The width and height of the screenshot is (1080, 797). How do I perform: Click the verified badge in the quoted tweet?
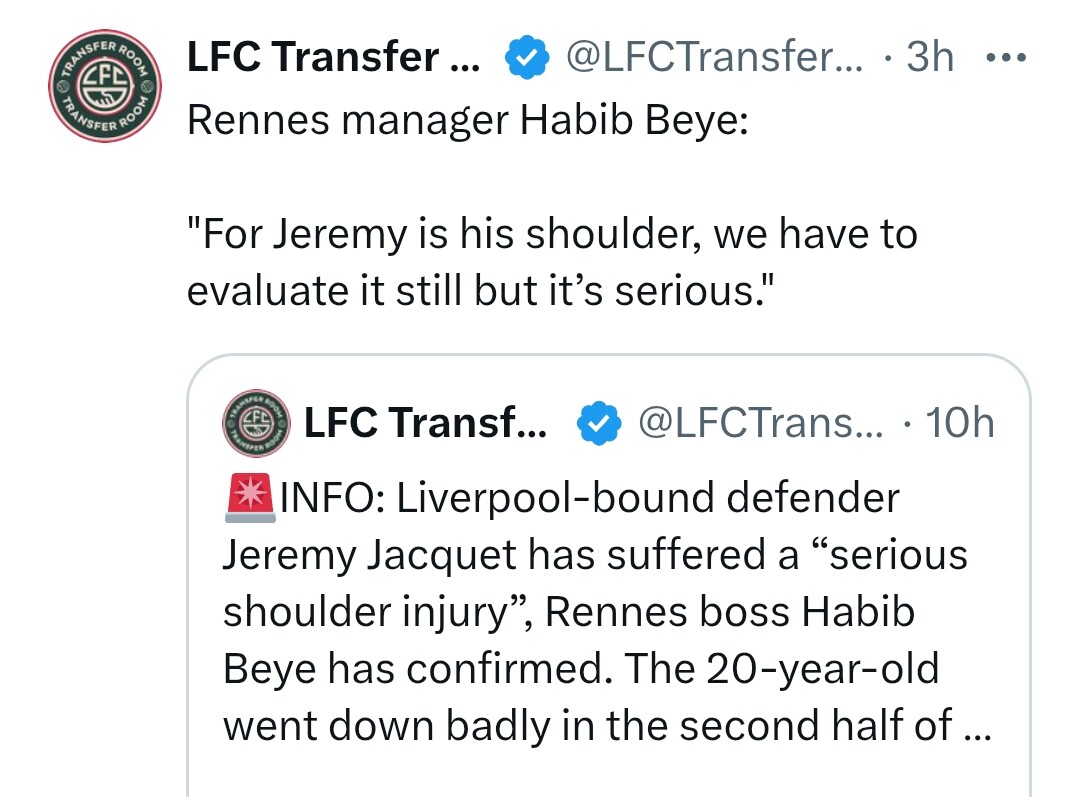[597, 424]
